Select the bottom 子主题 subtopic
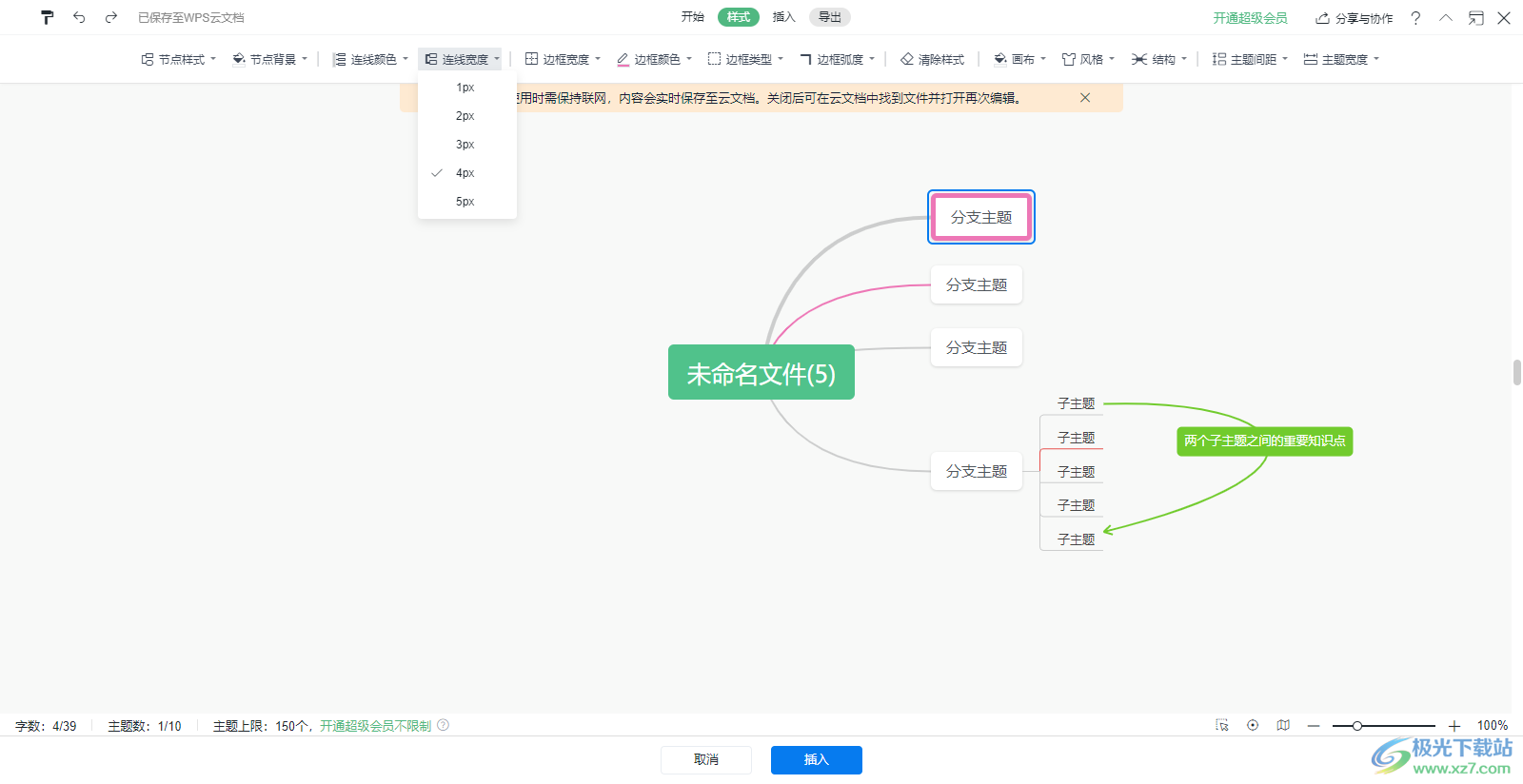This screenshot has height=784, width=1523. (1076, 539)
